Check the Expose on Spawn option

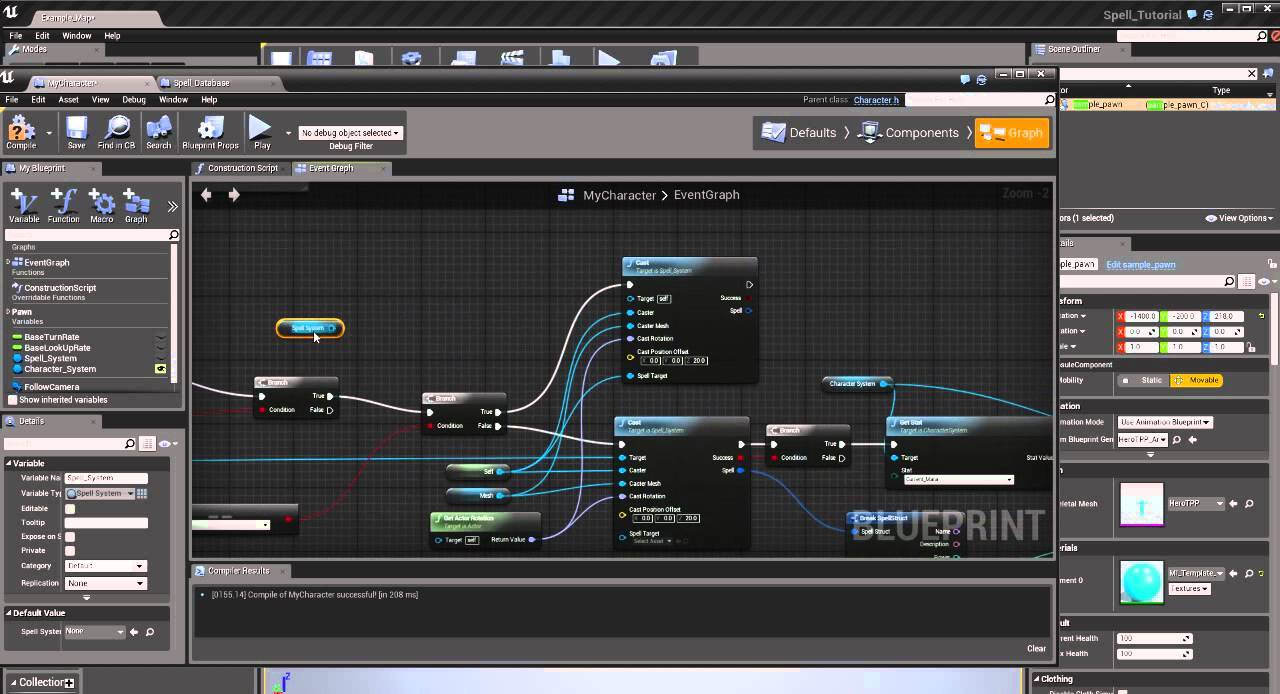[x=70, y=537]
